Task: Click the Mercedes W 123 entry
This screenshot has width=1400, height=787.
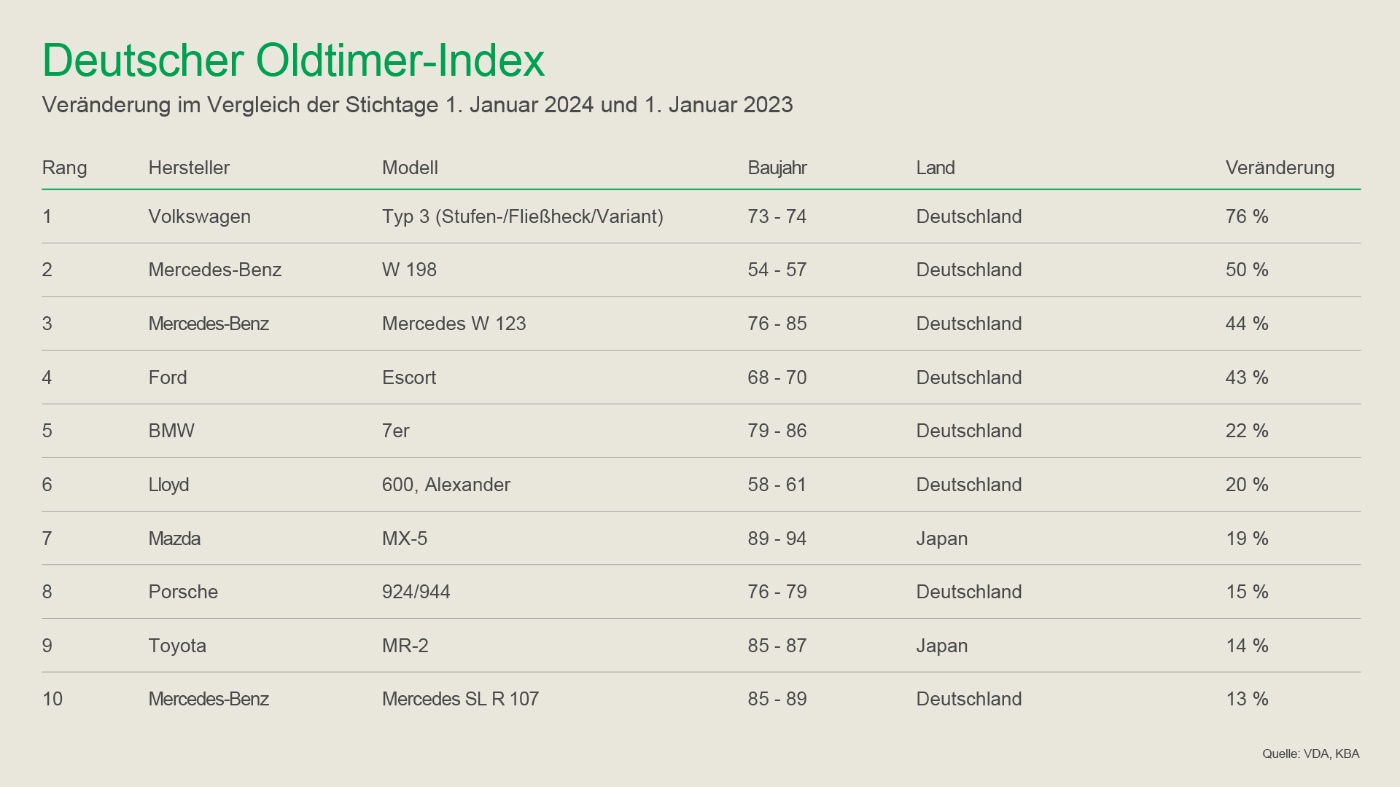Action: (x=454, y=324)
